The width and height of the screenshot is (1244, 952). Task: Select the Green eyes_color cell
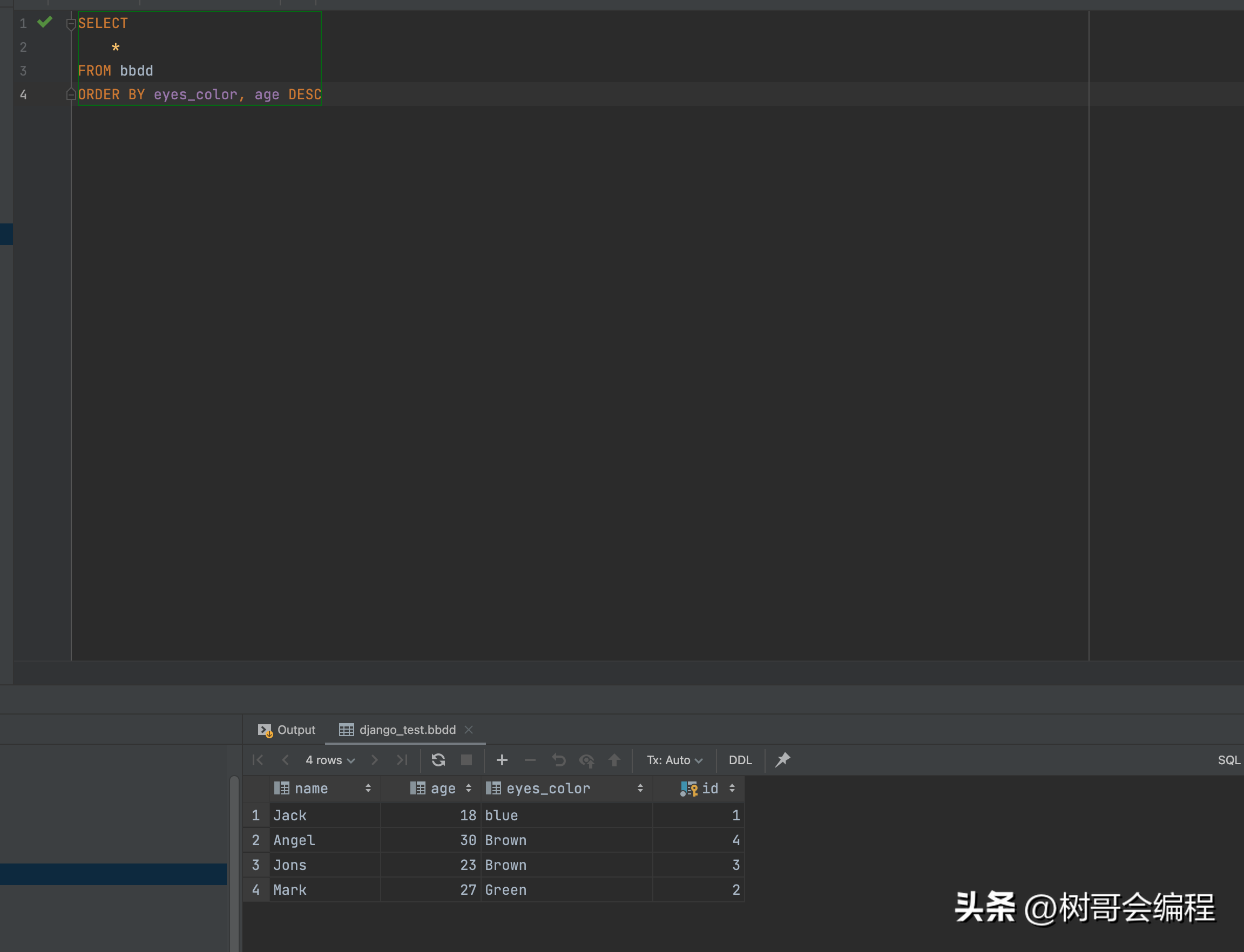point(567,890)
